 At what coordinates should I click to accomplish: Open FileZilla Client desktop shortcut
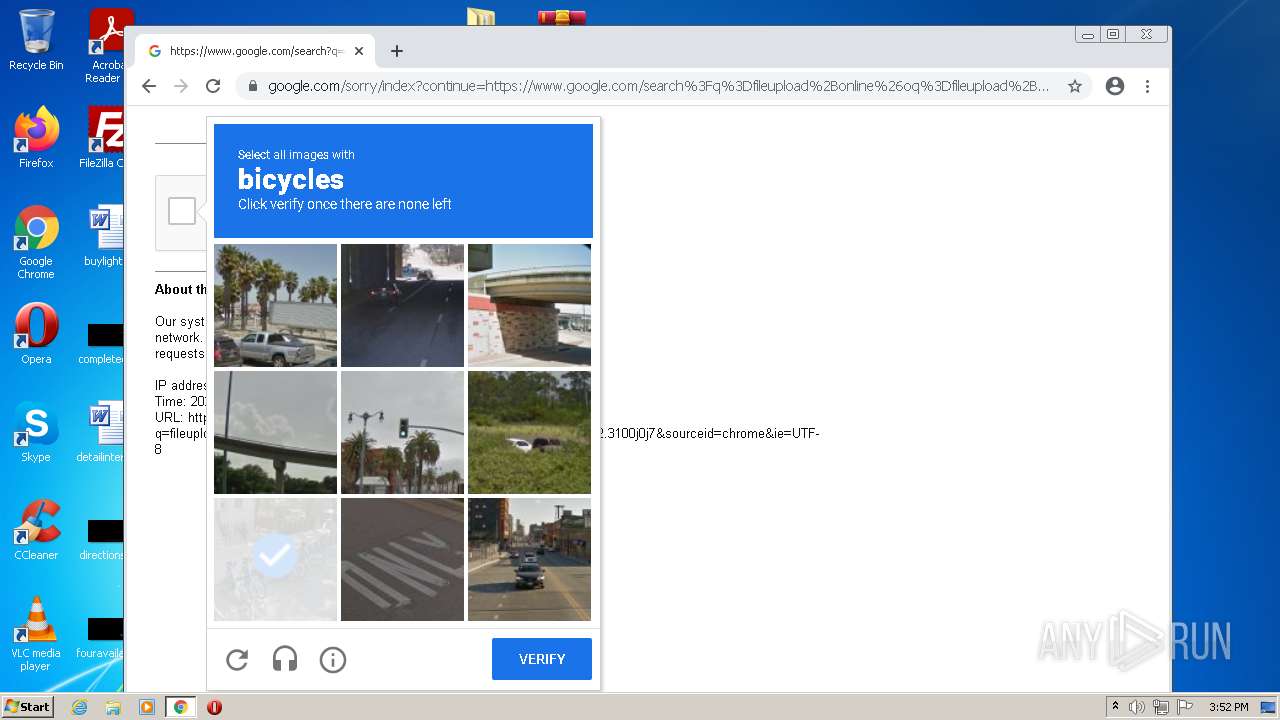pyautogui.click(x=103, y=137)
